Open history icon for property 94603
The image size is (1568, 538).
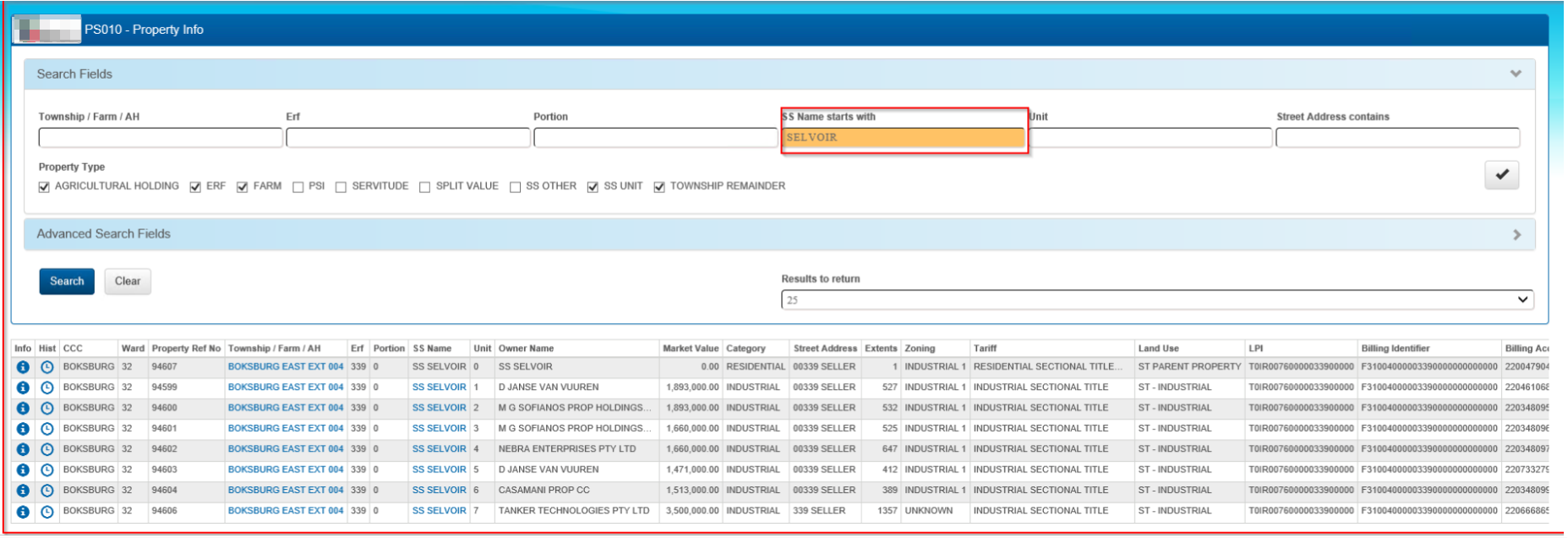[47, 470]
